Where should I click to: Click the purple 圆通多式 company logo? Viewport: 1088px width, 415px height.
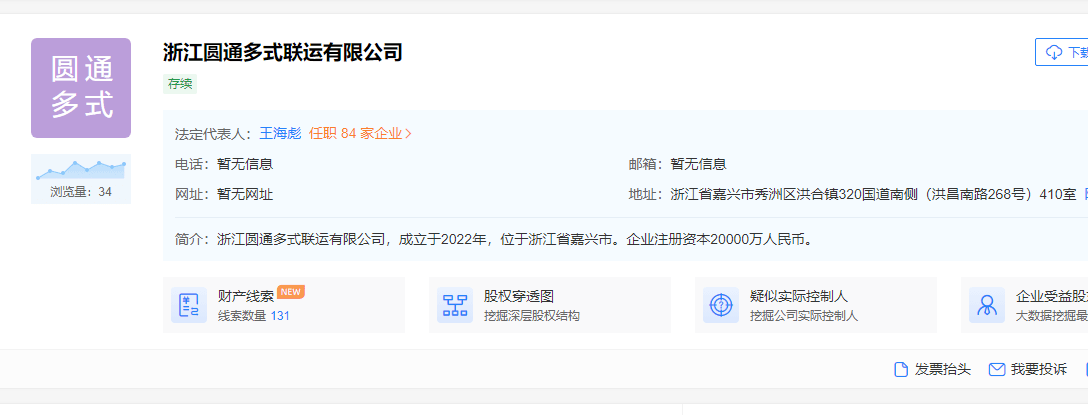click(x=80, y=88)
